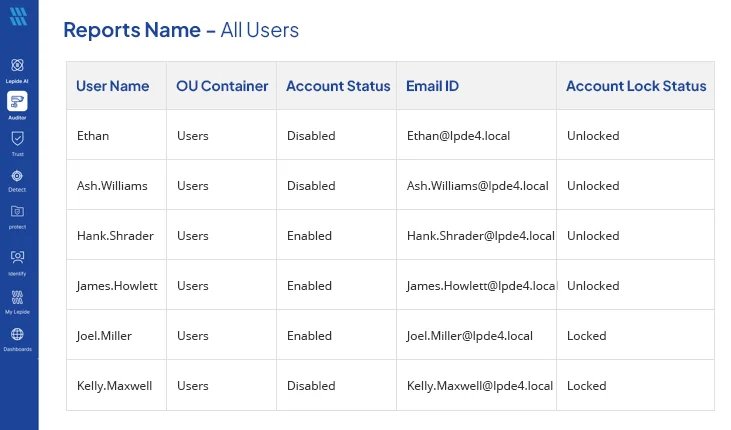
Task: Click Unlocked status in Hank.Shrader row
Action: [593, 236]
